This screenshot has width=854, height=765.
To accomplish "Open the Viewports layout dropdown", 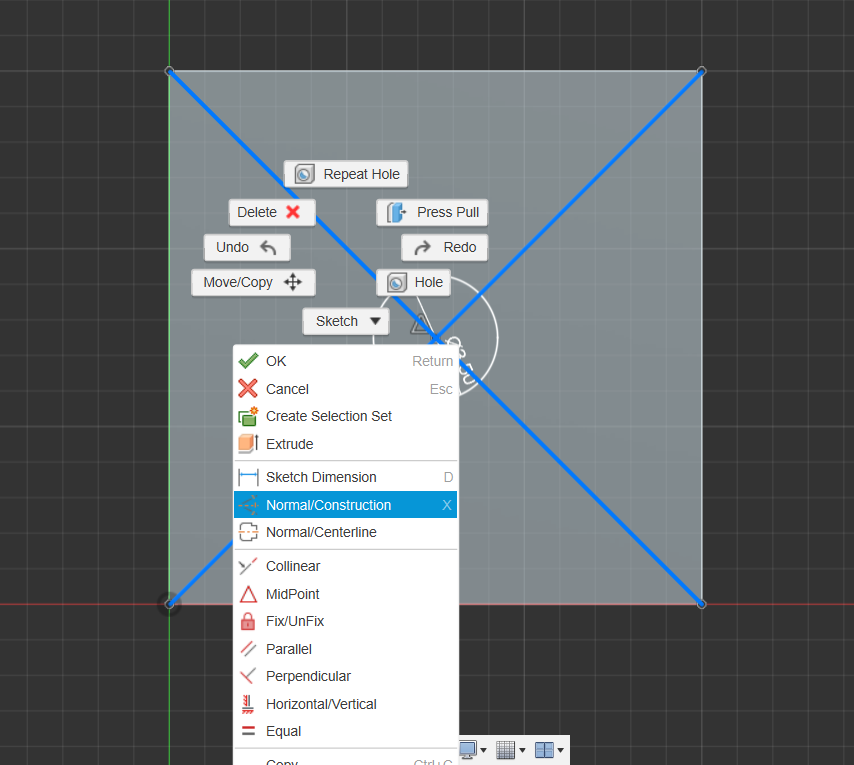I will click(x=549, y=749).
